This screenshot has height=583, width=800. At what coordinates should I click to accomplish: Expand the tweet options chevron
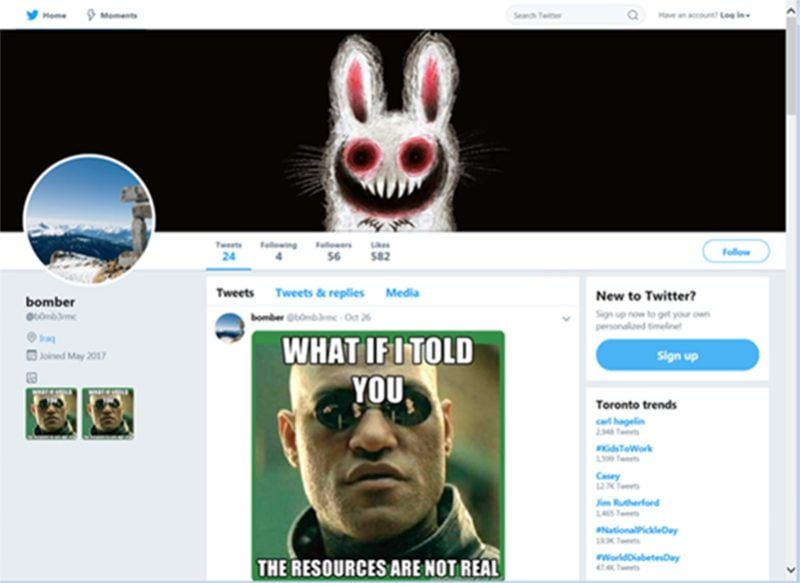566,319
